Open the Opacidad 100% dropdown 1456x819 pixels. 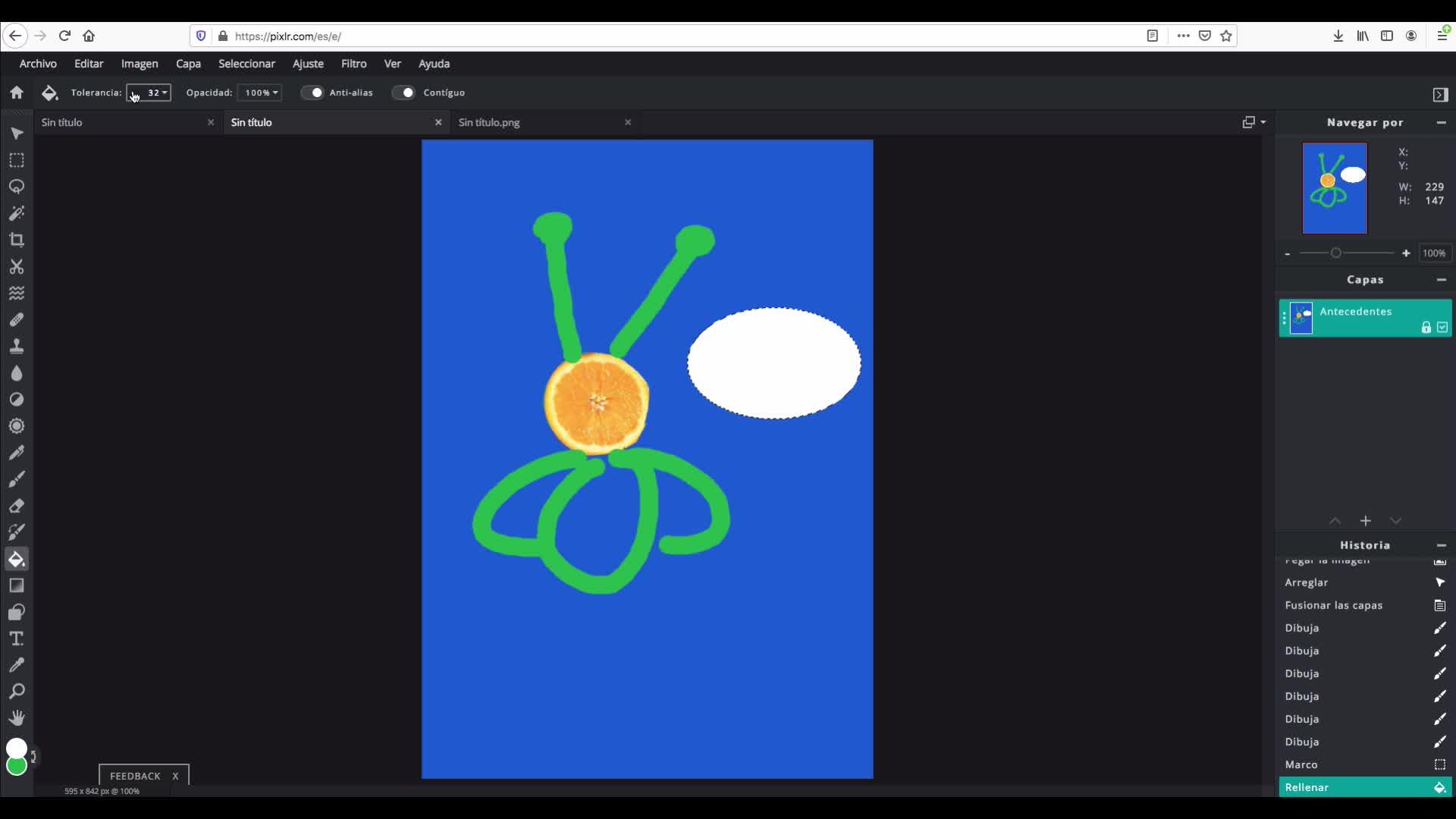[x=260, y=93]
